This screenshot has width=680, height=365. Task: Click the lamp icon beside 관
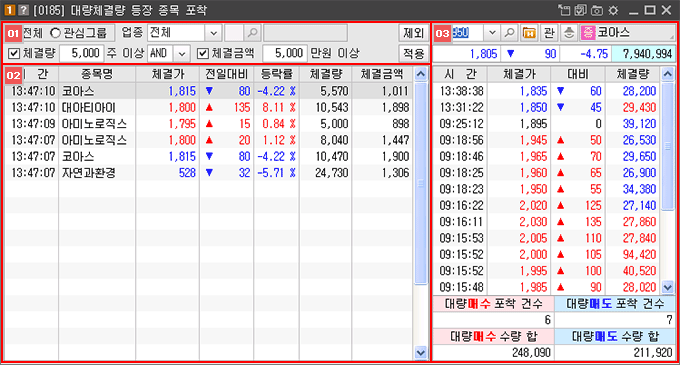point(569,33)
